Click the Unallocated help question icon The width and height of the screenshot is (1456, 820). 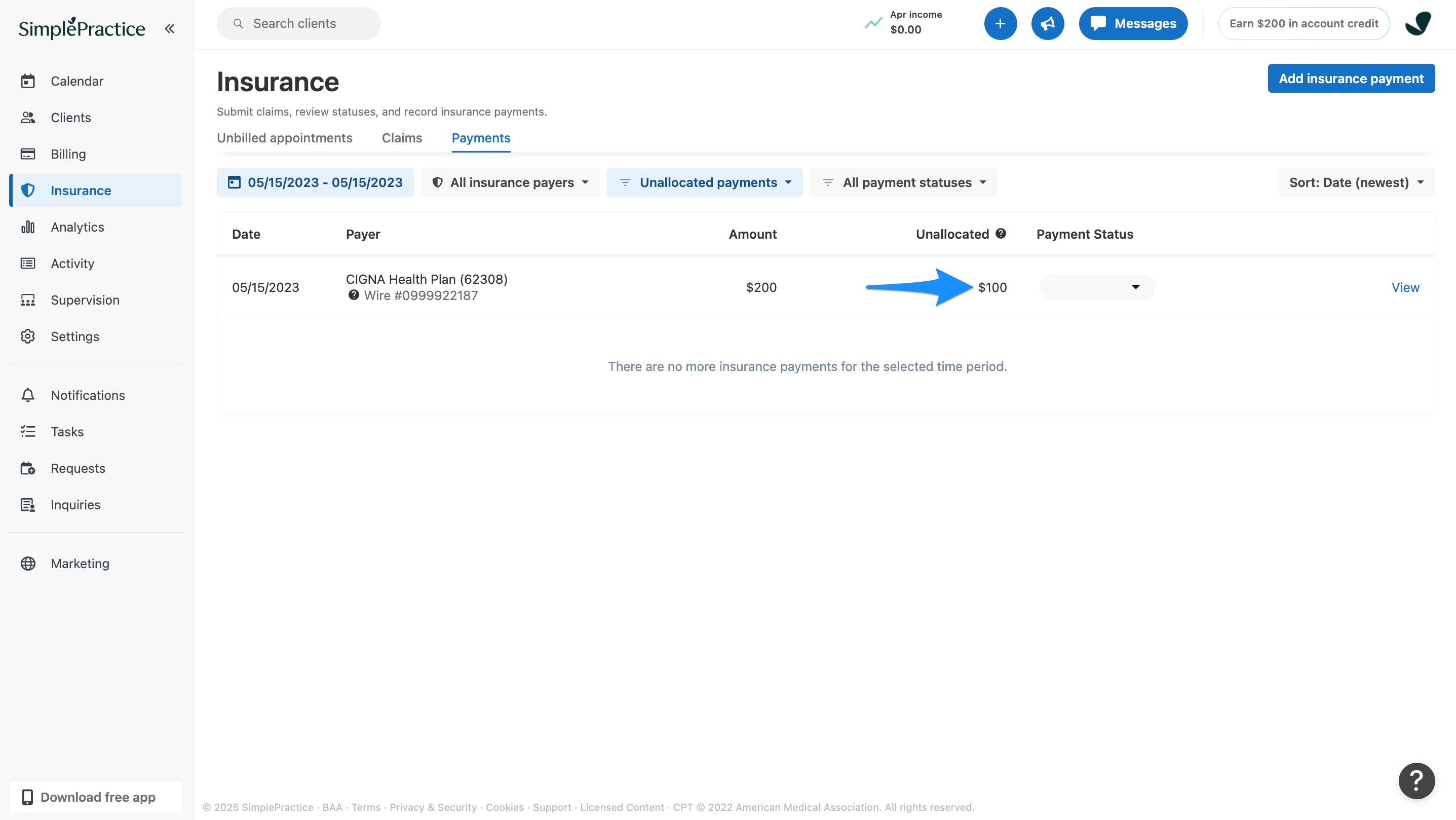point(1001,234)
